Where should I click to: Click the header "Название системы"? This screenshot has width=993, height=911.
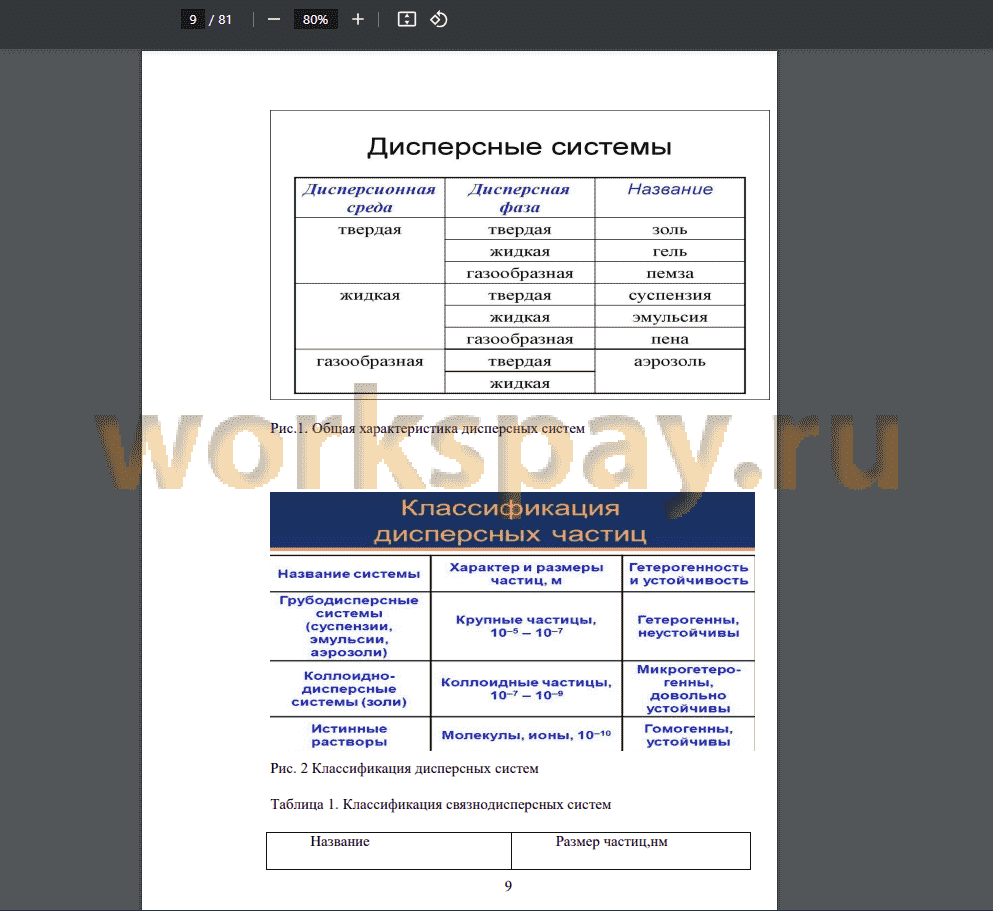coord(349,574)
